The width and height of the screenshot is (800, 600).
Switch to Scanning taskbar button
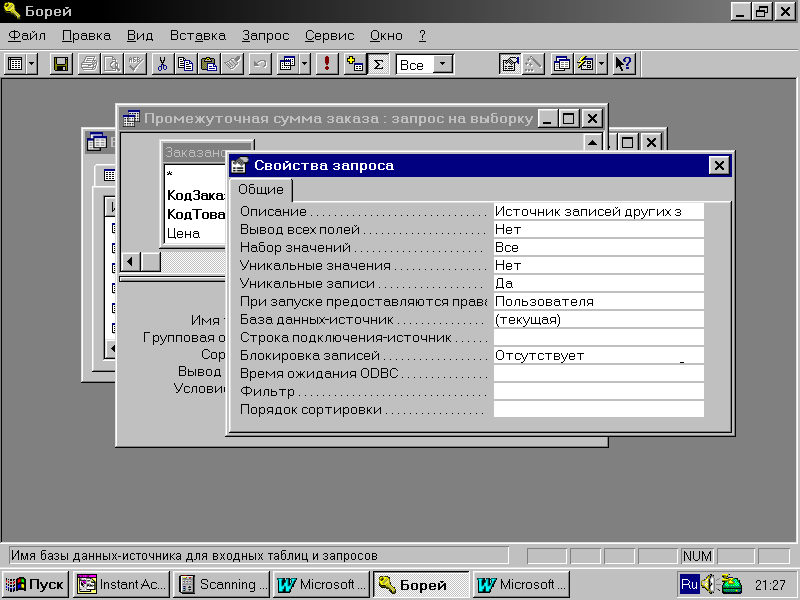click(x=221, y=584)
